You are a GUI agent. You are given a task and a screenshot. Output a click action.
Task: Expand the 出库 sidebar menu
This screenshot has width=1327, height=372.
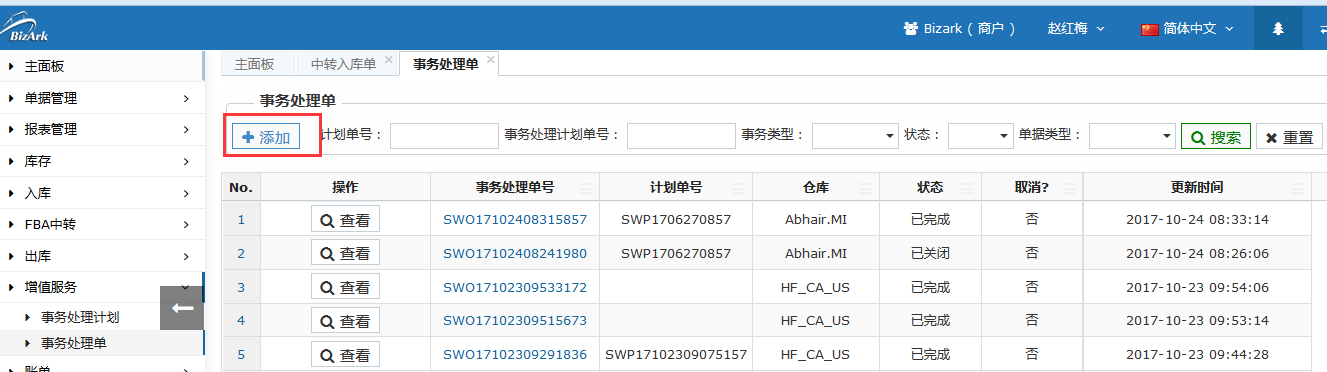(x=101, y=256)
